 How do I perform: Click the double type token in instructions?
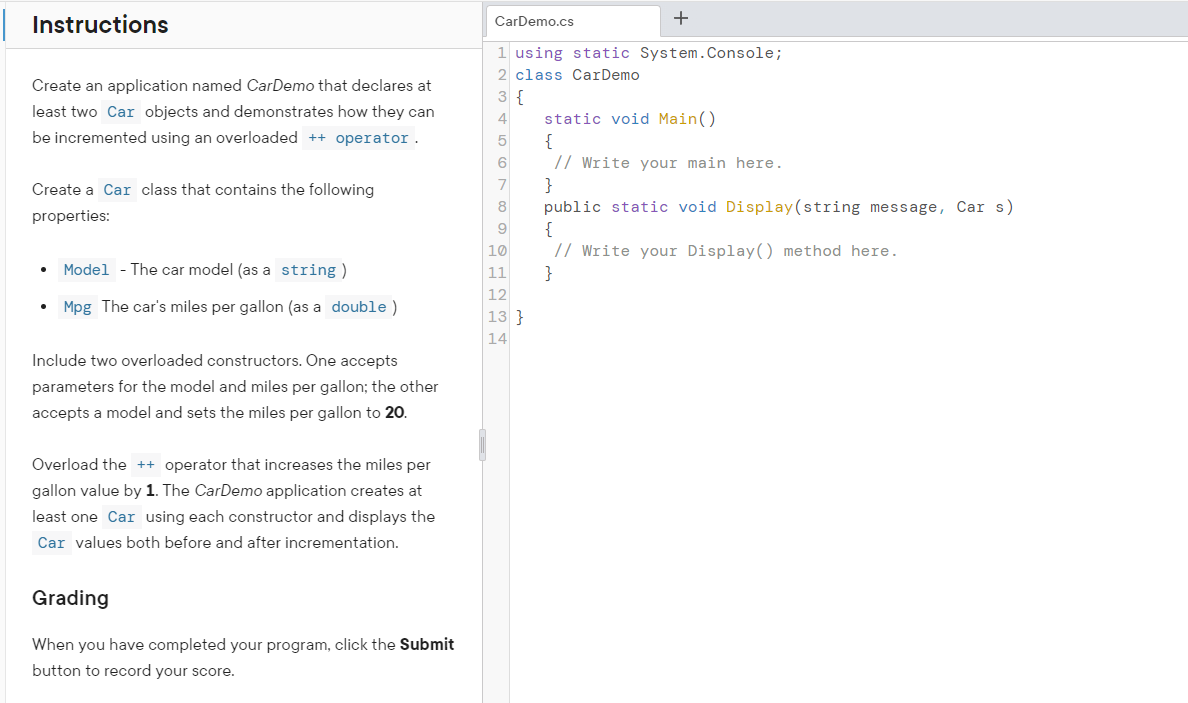pos(358,306)
